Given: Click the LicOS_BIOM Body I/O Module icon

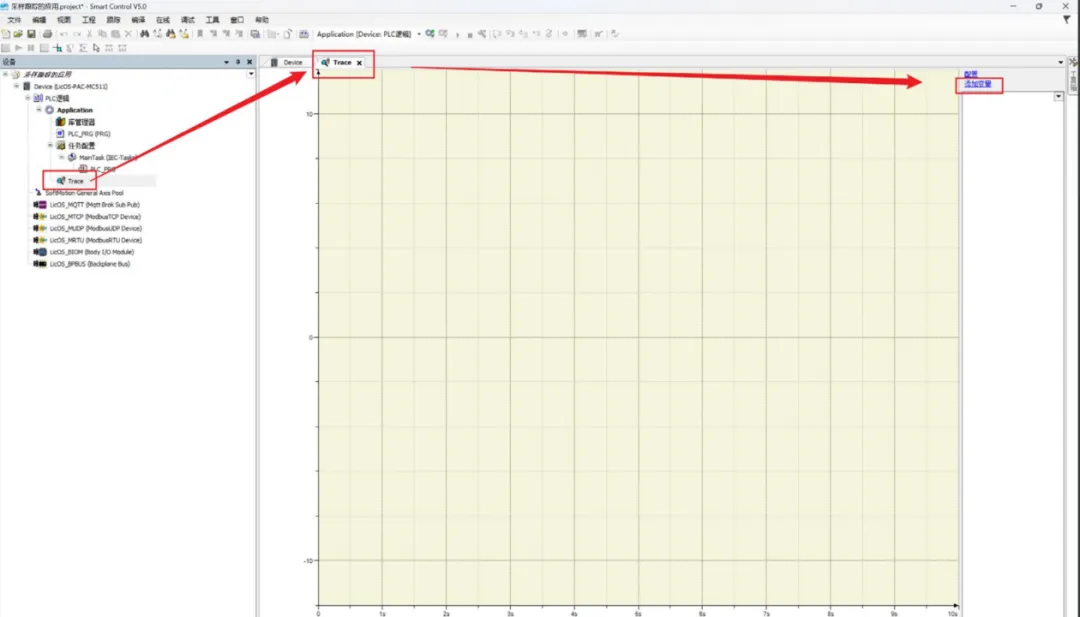Looking at the screenshot, I should coord(41,252).
